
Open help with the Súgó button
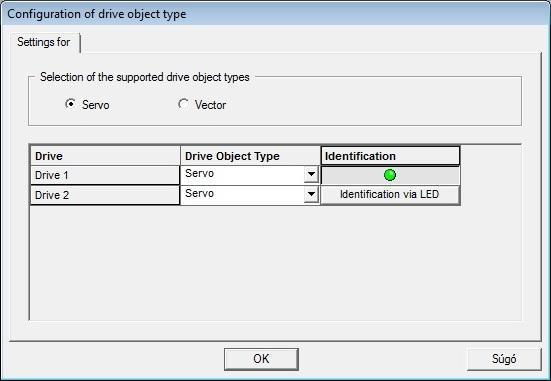pos(504,359)
